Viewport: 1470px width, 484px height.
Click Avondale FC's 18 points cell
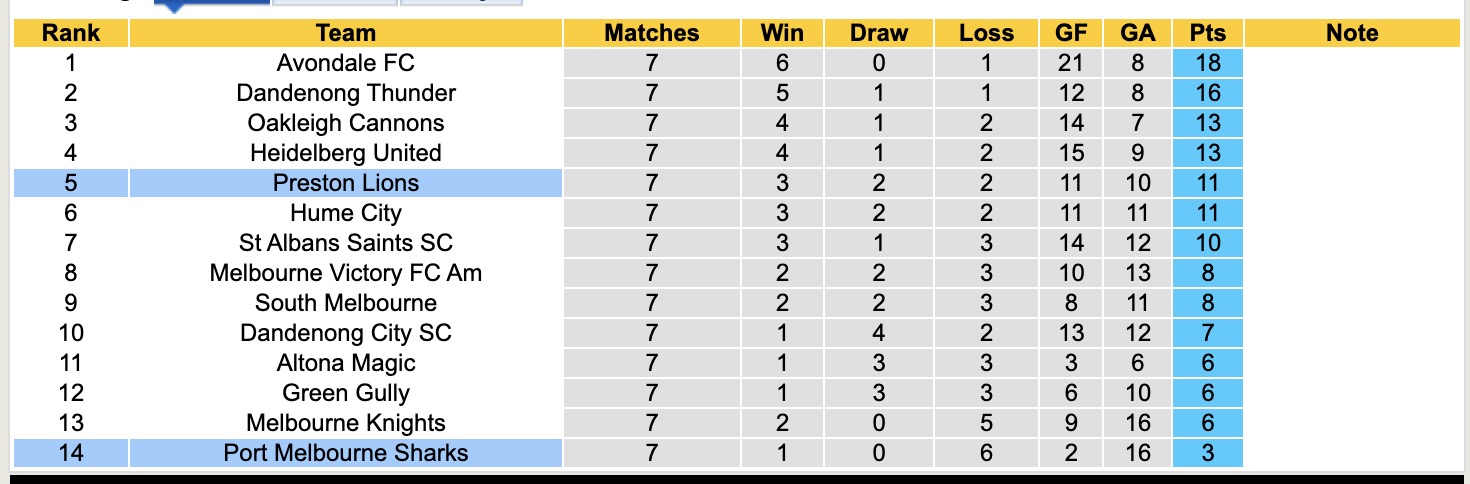pos(1208,63)
